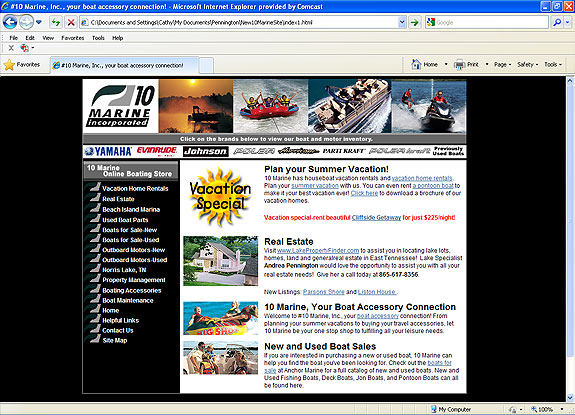This screenshot has width=575, height=415.
Task: Click the browser Back arrow button
Action: [x=10, y=22]
